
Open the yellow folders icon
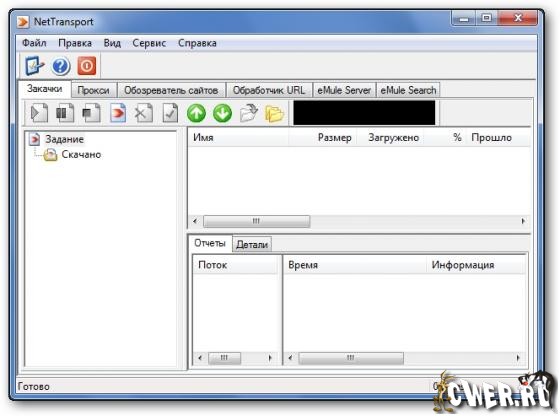pos(274,114)
